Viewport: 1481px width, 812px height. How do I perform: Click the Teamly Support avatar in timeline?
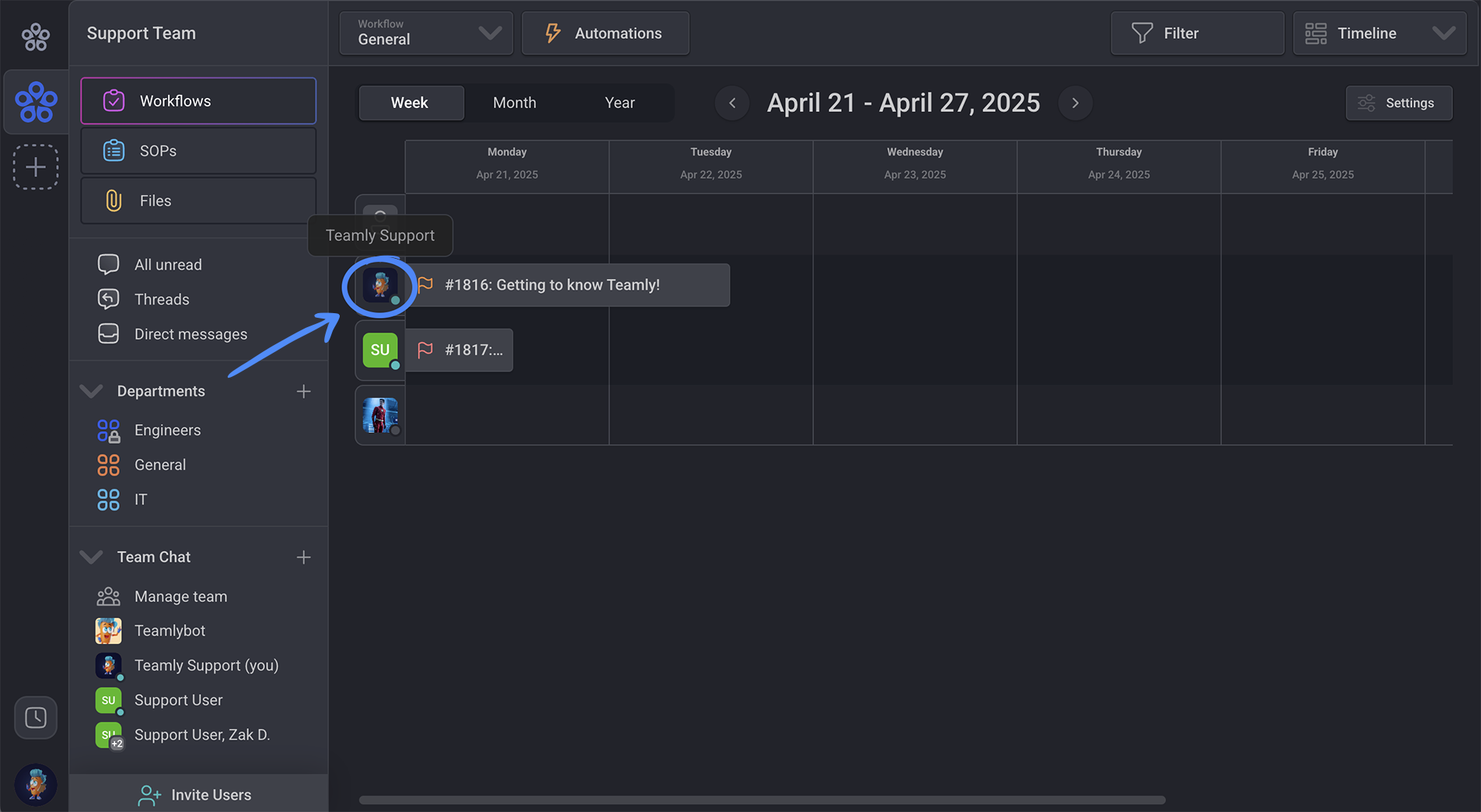(380, 285)
